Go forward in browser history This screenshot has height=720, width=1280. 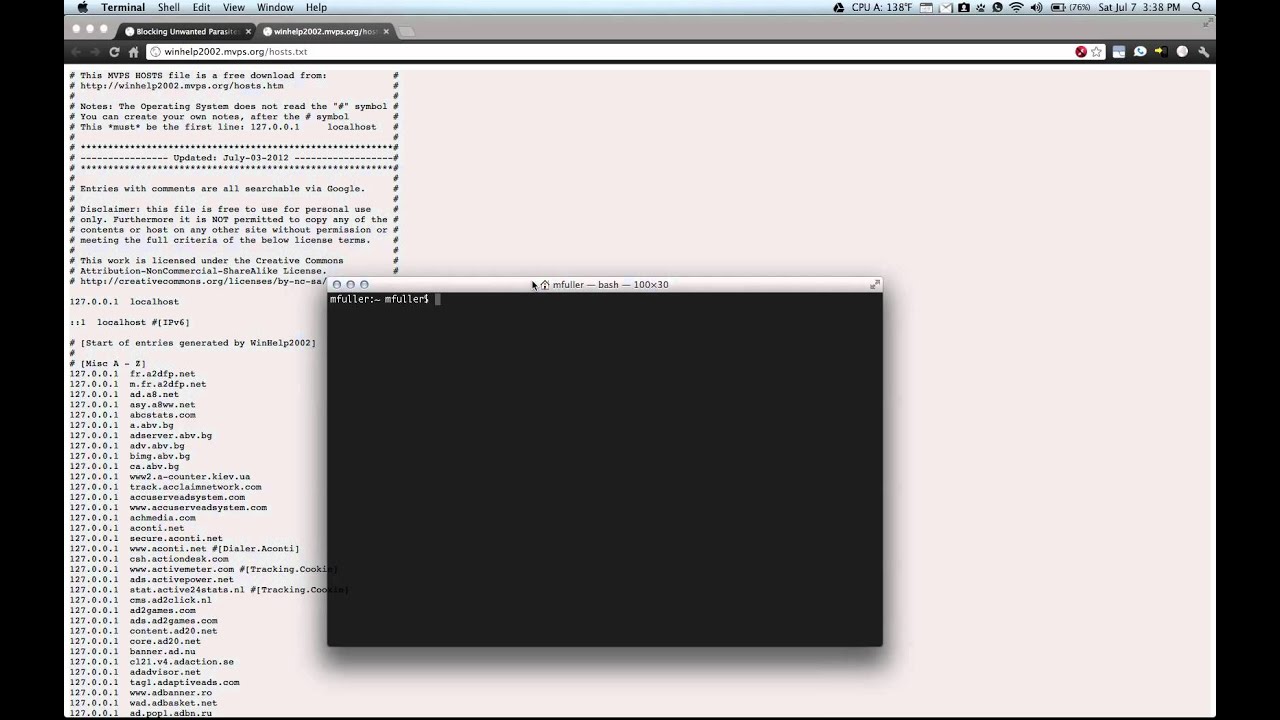click(95, 51)
